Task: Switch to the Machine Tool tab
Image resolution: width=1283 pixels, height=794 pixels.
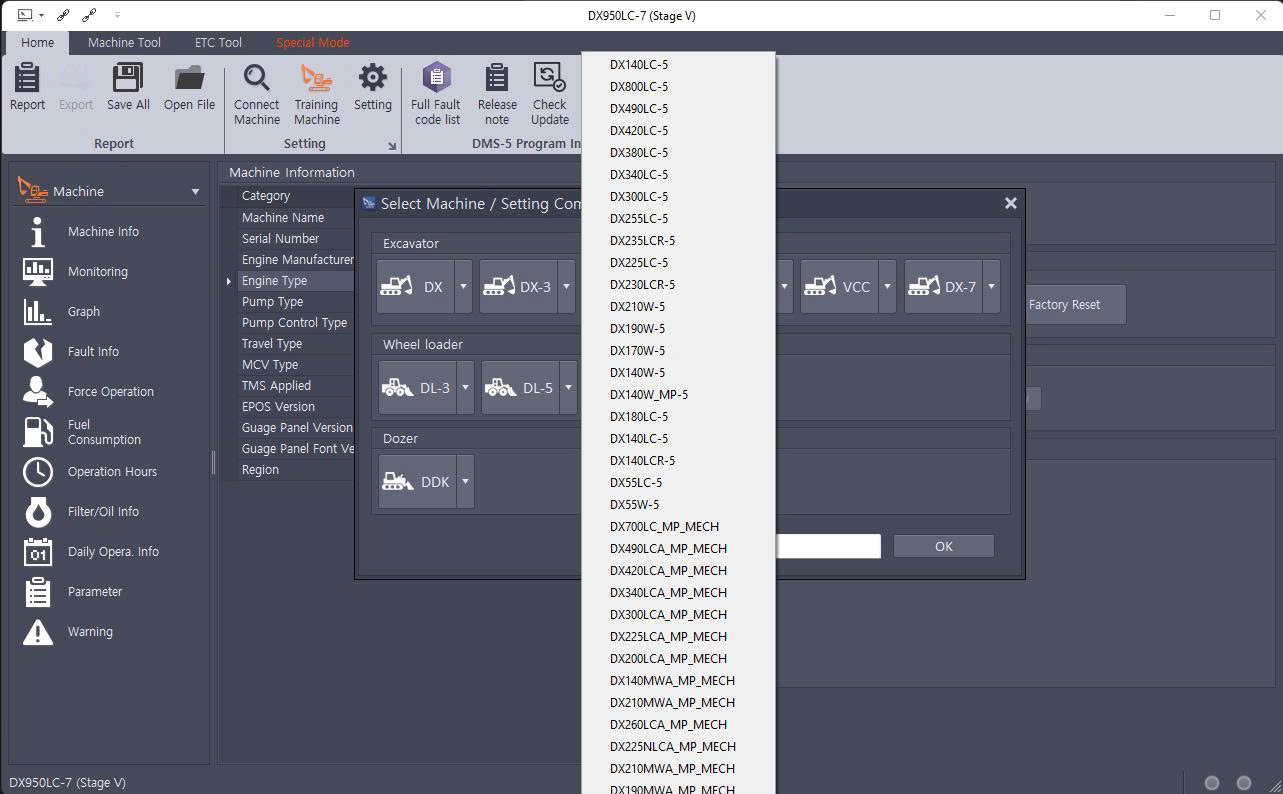Action: (124, 43)
